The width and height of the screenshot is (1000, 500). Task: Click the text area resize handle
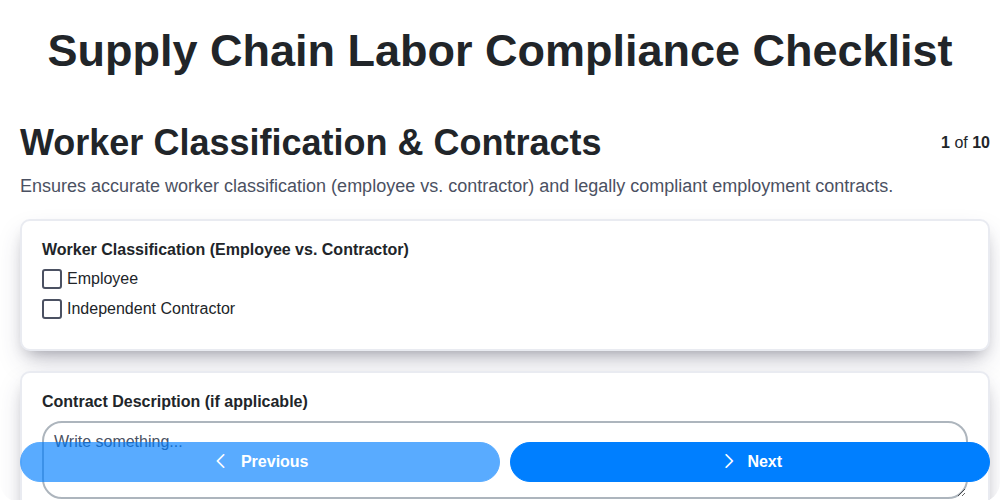point(961,491)
